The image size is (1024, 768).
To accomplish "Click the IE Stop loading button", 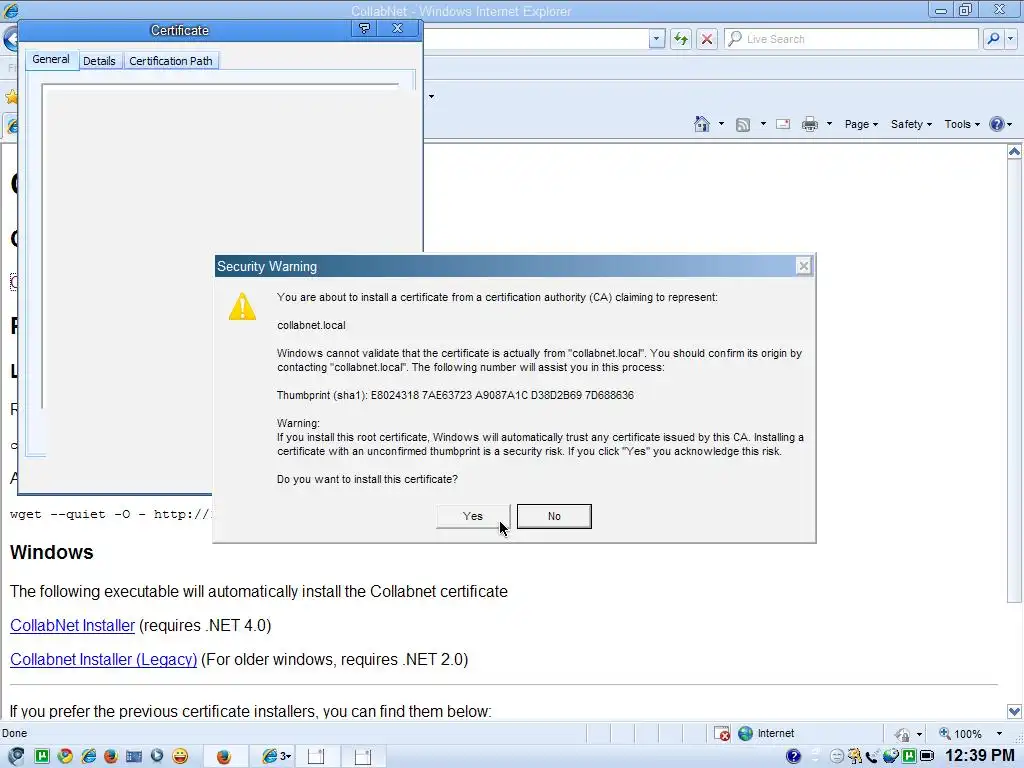I will pyautogui.click(x=707, y=39).
